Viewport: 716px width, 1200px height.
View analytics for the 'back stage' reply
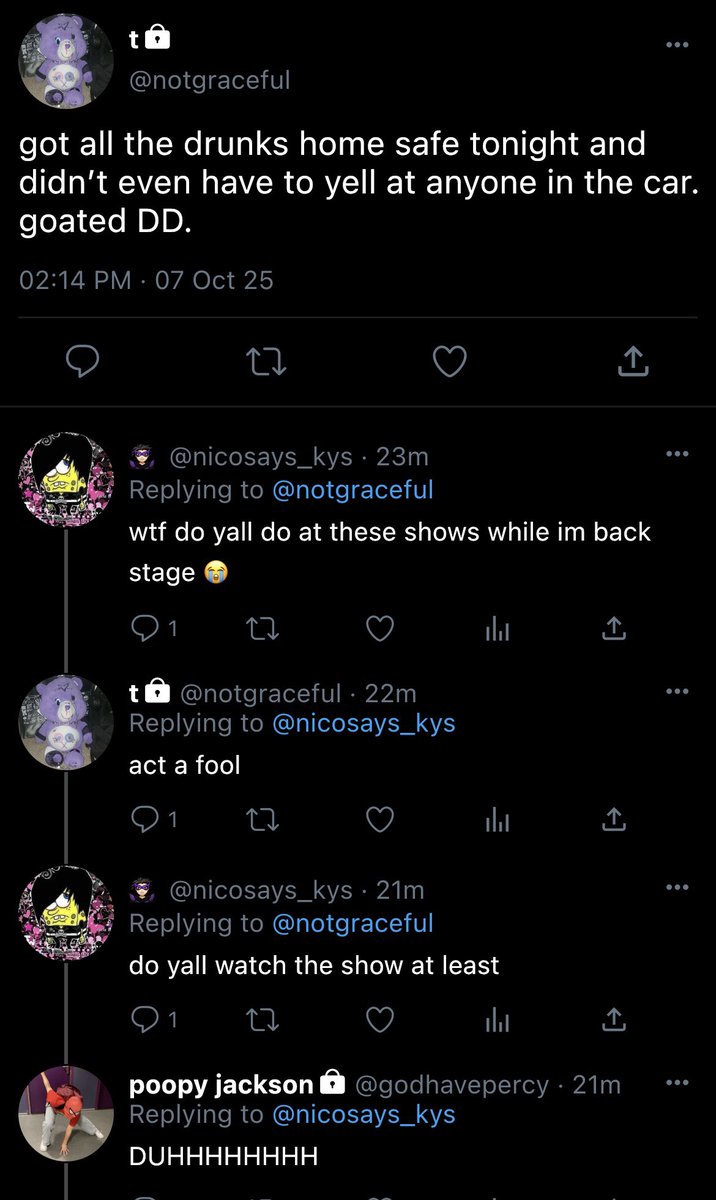pyautogui.click(x=497, y=628)
